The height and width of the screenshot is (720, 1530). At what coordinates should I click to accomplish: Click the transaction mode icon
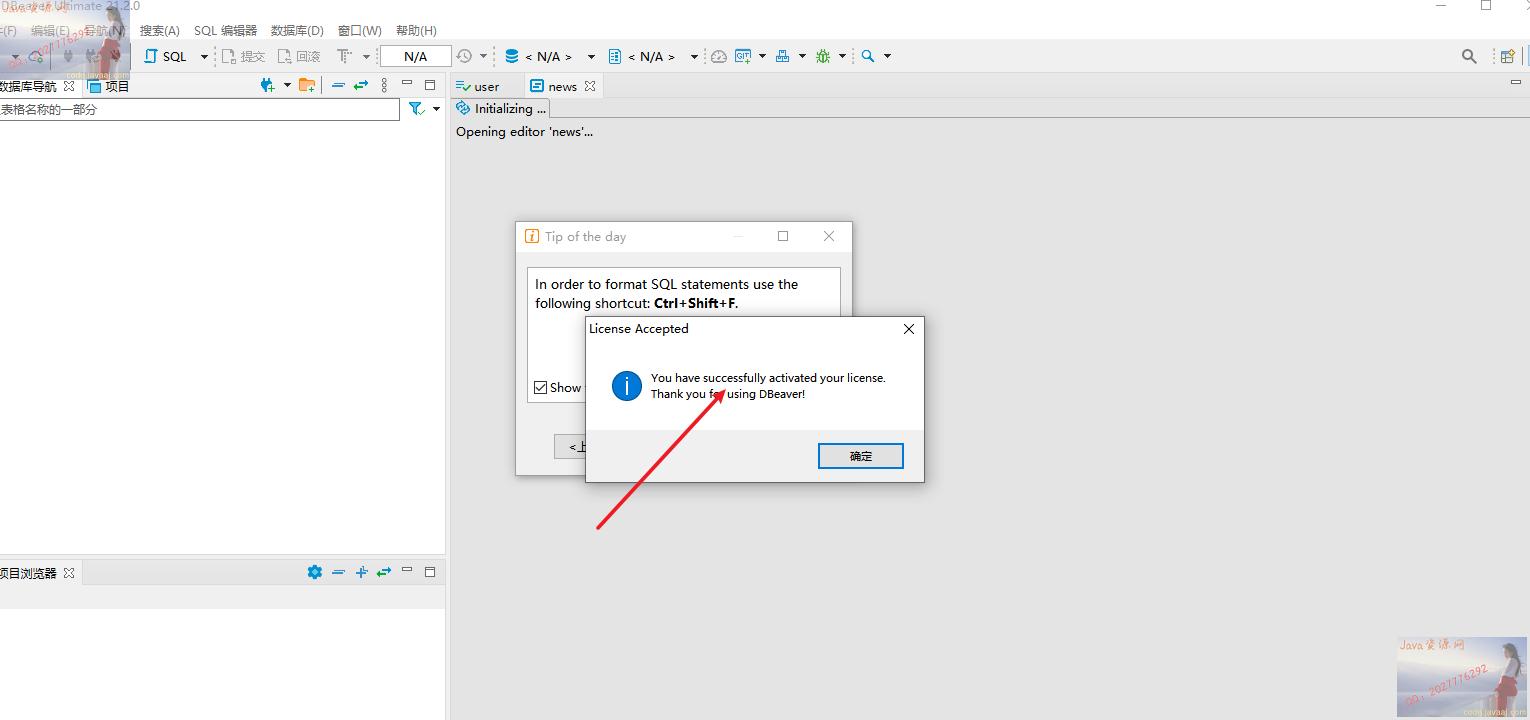coord(345,56)
